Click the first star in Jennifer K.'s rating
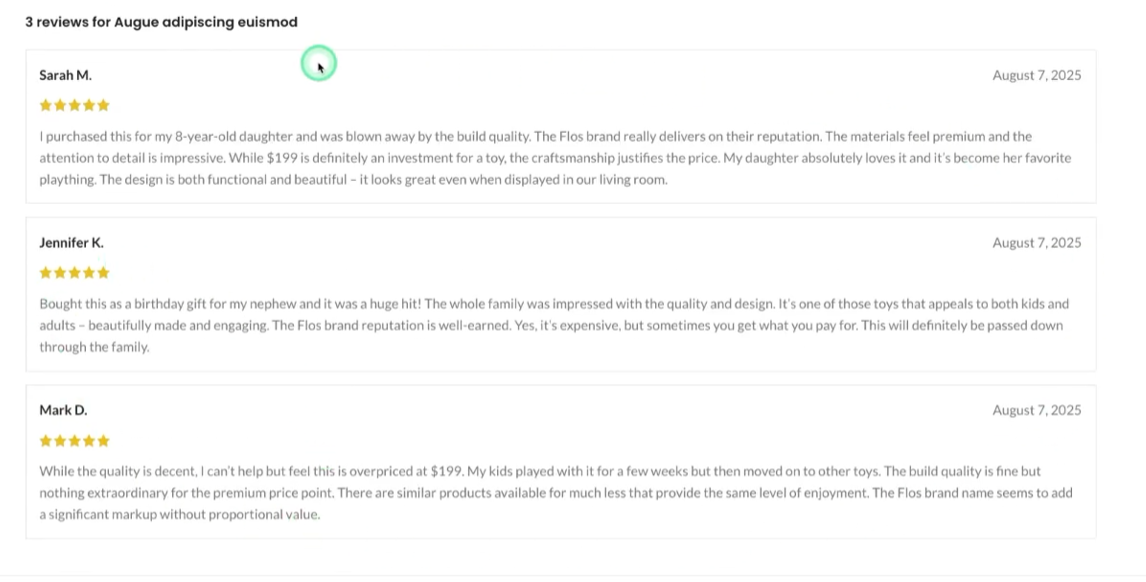The width and height of the screenshot is (1146, 582). (45, 273)
